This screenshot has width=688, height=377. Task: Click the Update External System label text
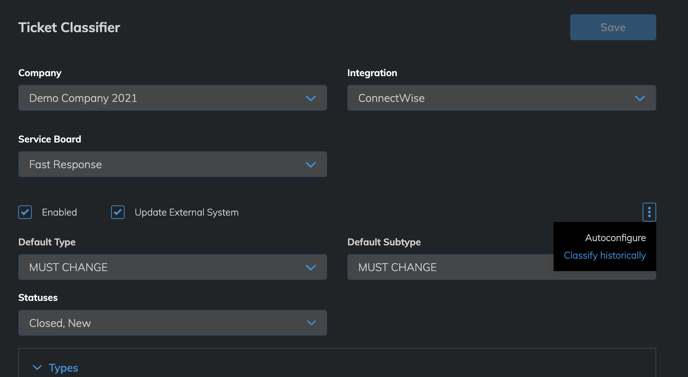click(186, 212)
